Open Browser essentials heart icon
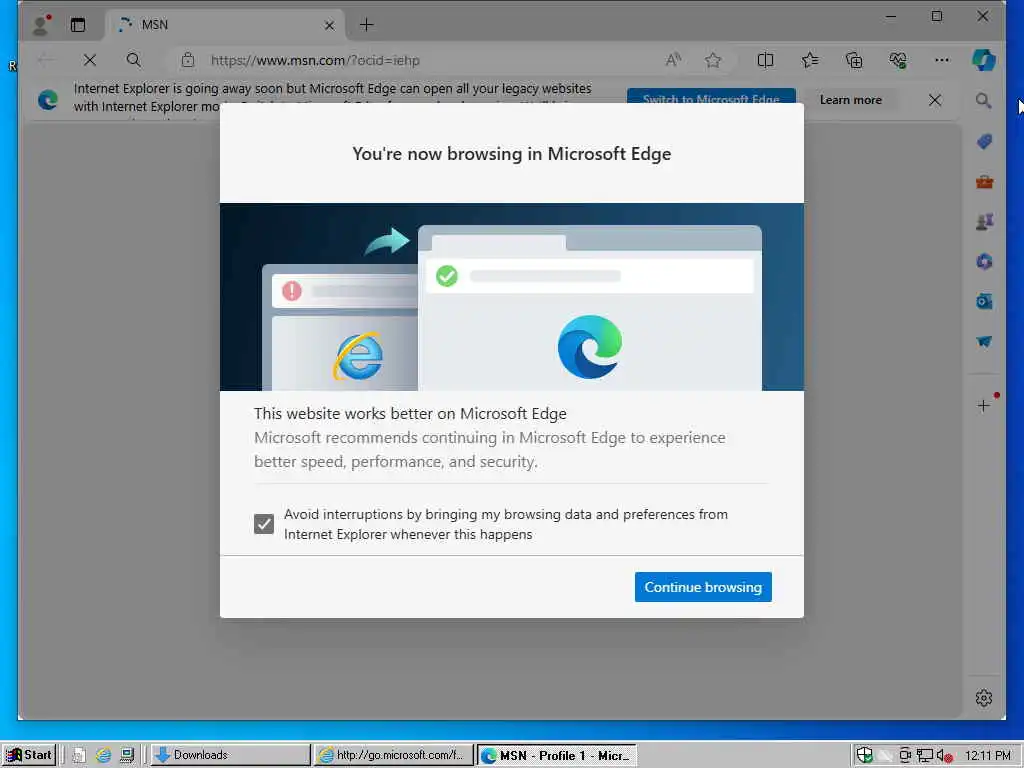The image size is (1024, 768). pyautogui.click(x=898, y=60)
